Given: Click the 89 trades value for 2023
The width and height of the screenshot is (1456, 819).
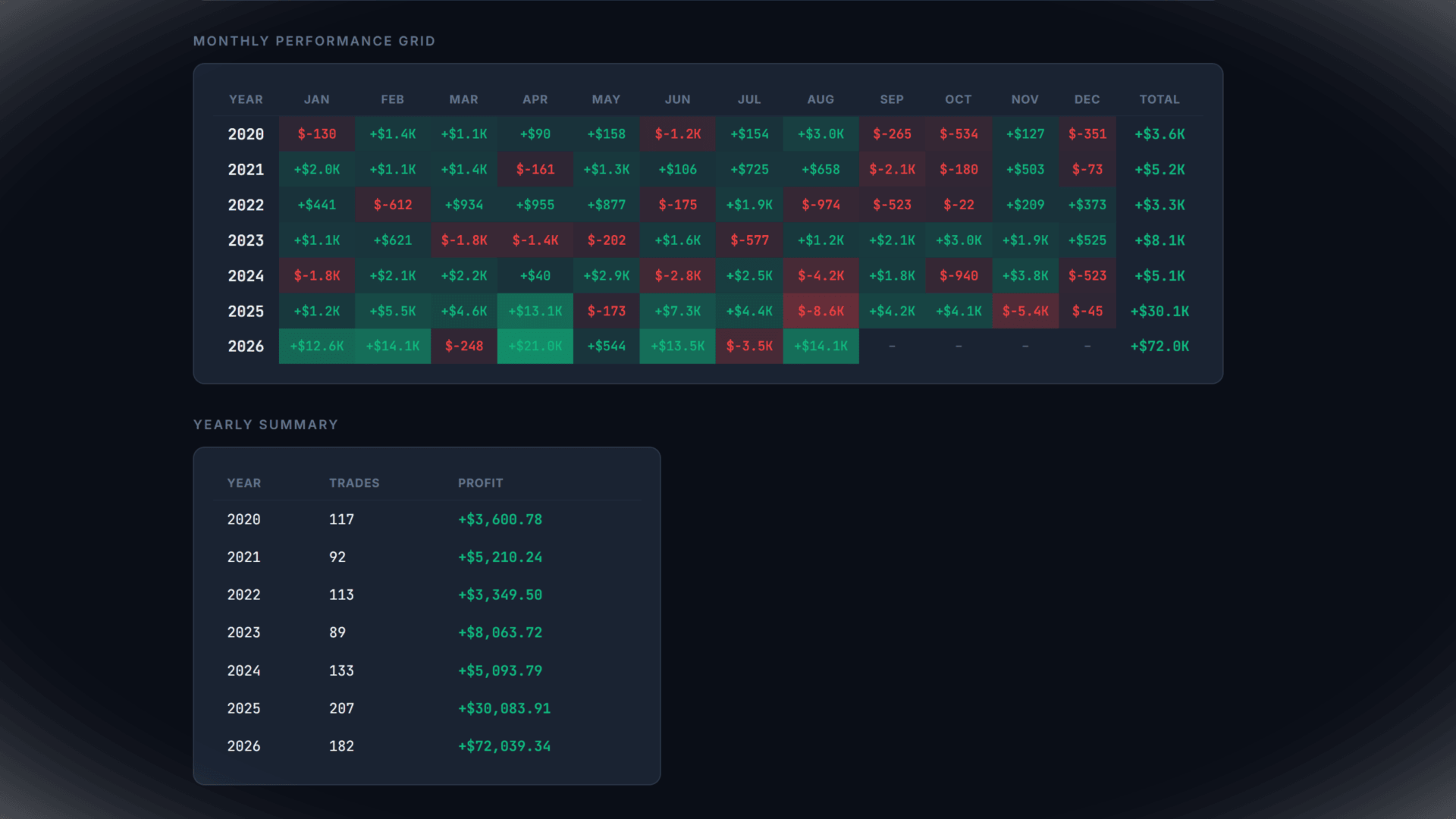Looking at the screenshot, I should tap(337, 632).
